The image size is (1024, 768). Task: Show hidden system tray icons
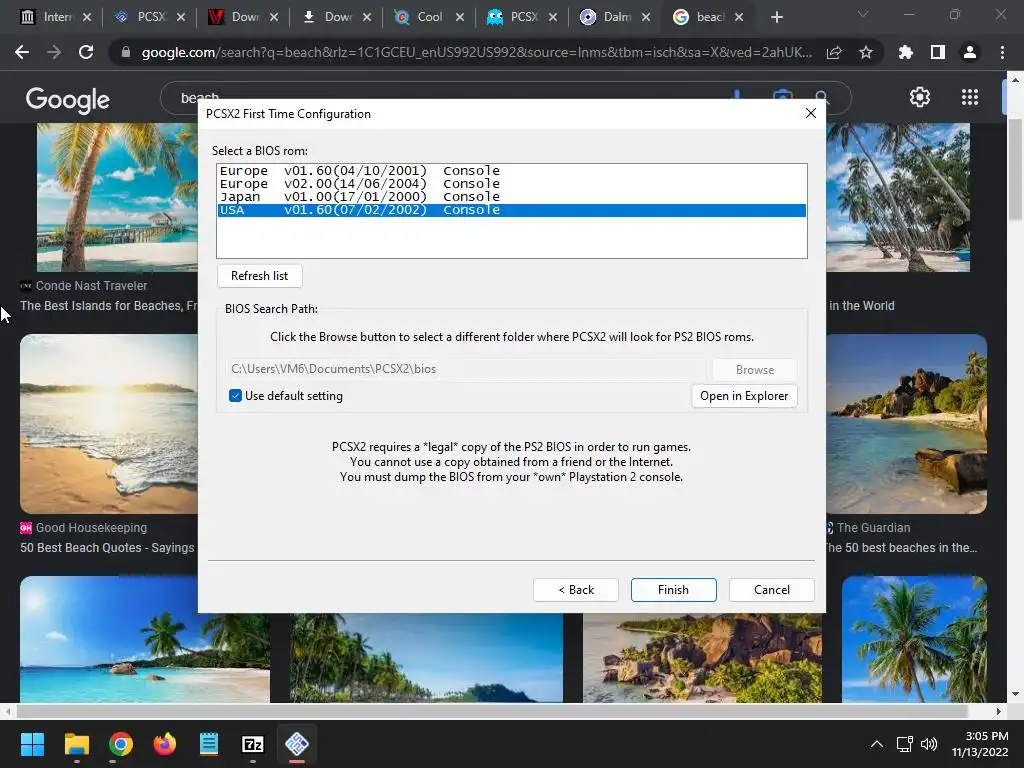point(876,744)
